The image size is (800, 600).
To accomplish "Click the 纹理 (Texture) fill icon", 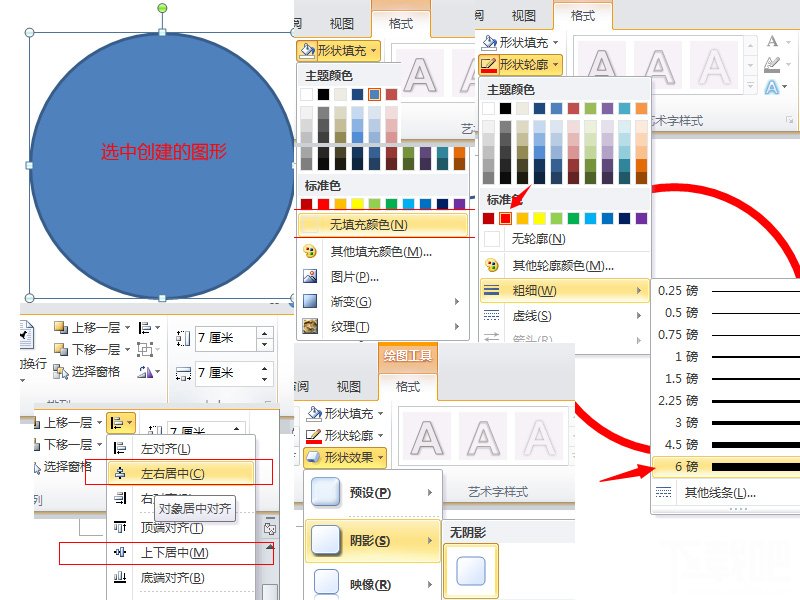I will pos(307,323).
